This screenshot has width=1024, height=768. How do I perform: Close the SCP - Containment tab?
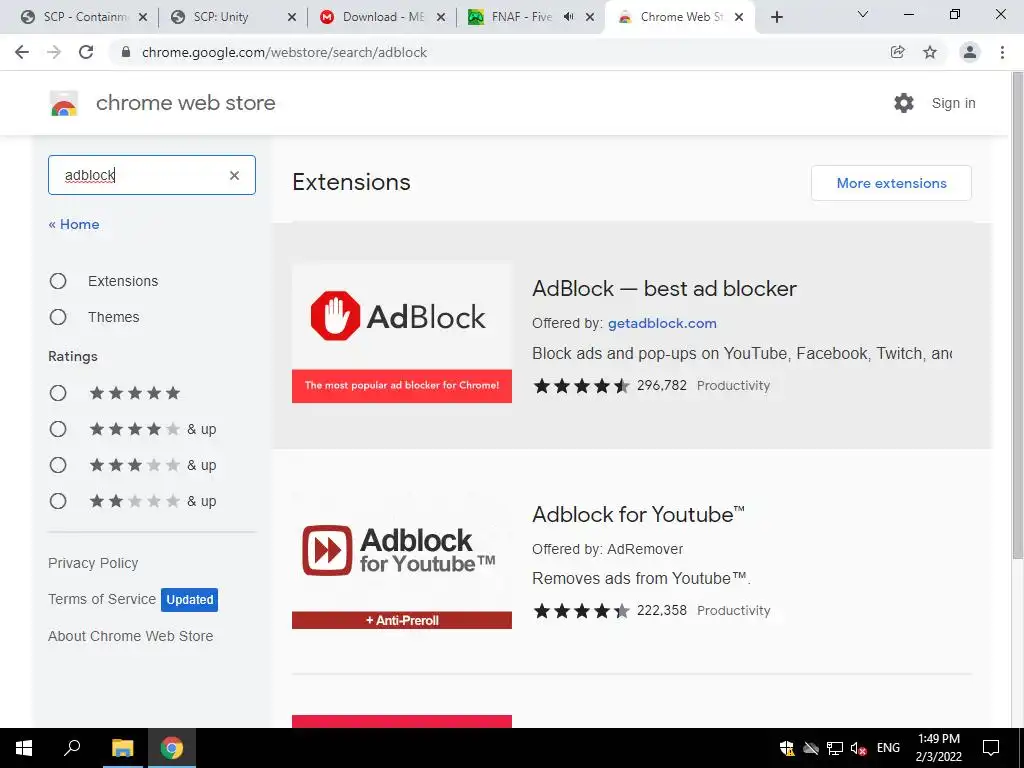143,17
